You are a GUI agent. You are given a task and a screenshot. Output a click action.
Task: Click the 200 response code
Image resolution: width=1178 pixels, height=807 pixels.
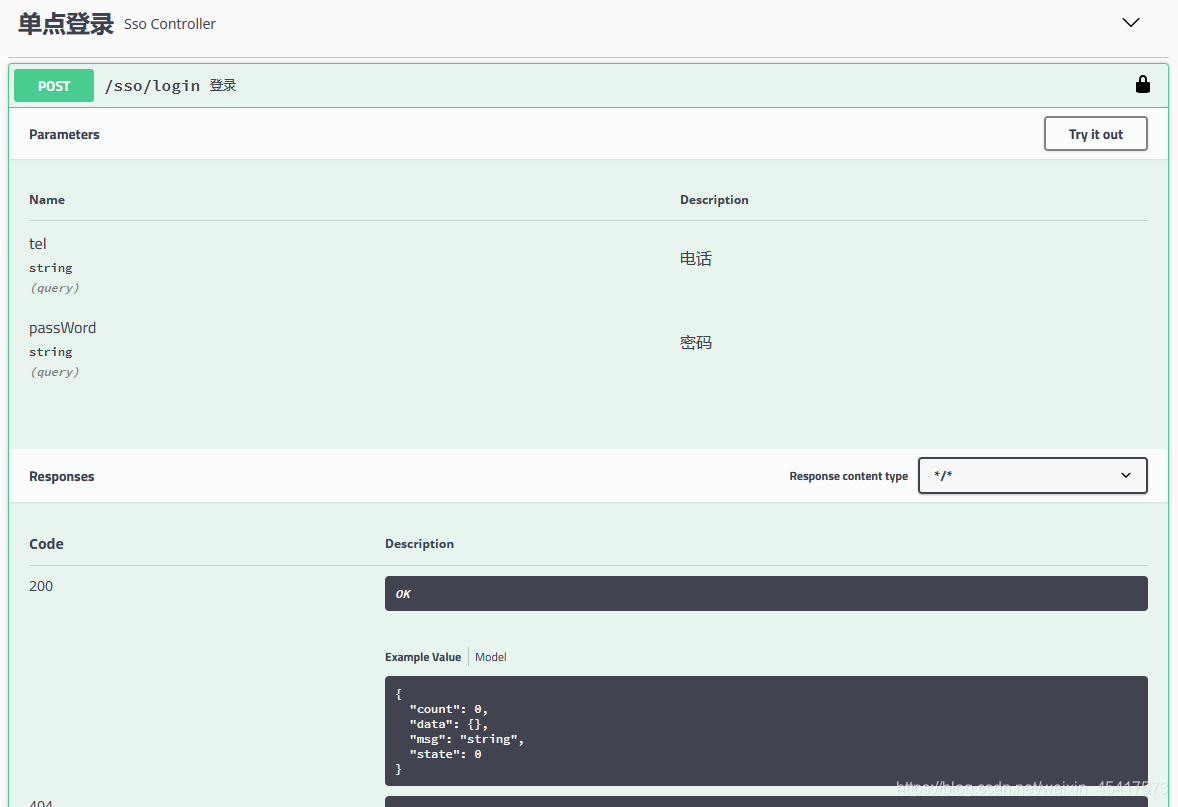pos(41,586)
